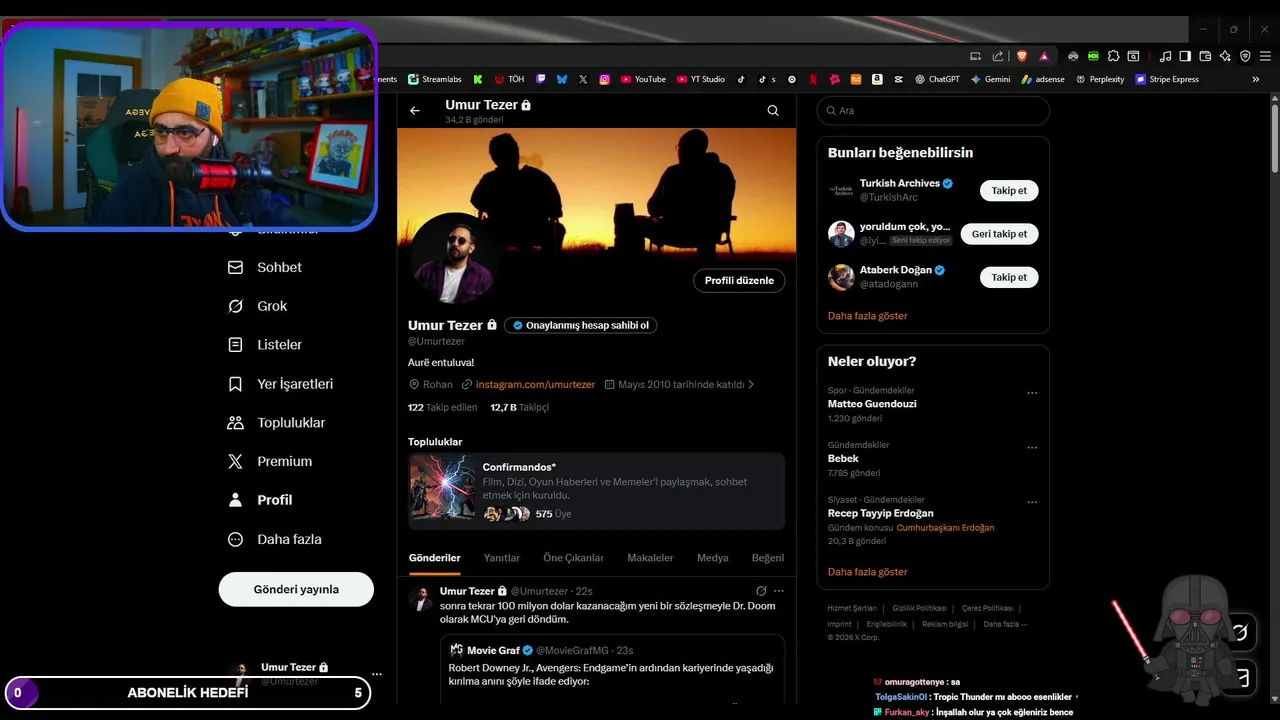Expand the bookmarks overflow chevron
This screenshot has width=1280, height=720.
coord(1256,79)
